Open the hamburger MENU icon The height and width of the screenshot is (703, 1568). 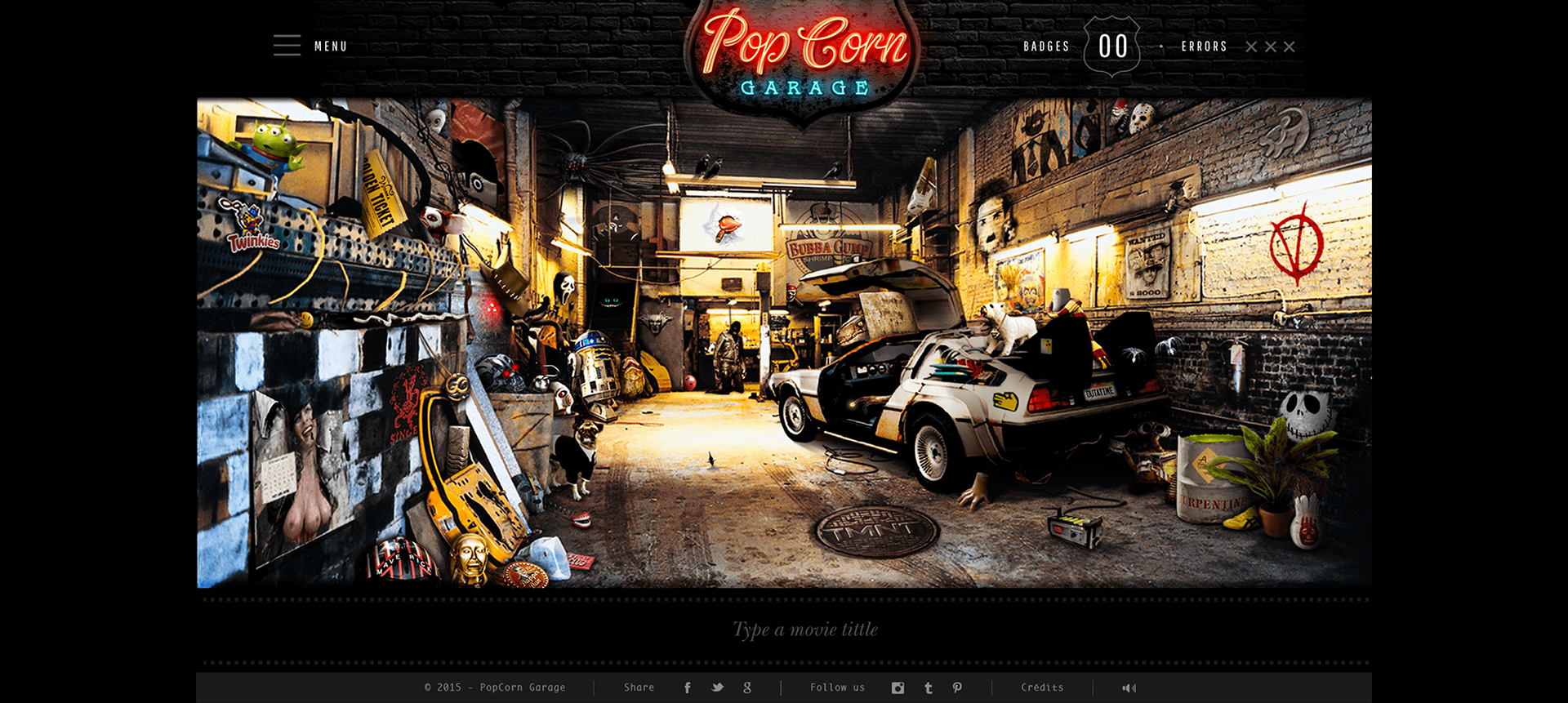287,46
